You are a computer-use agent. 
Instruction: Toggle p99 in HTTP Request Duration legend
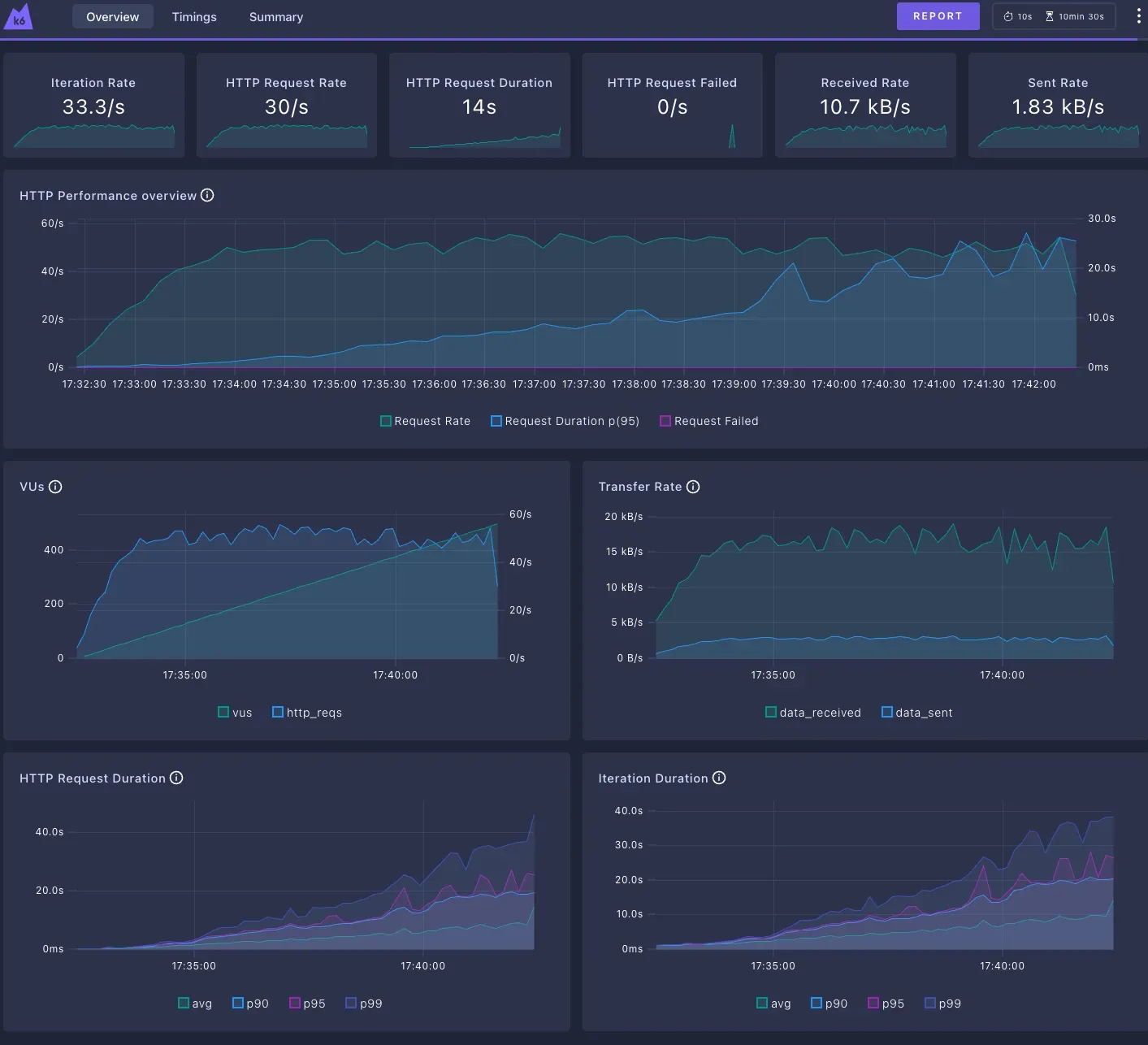(x=364, y=1004)
